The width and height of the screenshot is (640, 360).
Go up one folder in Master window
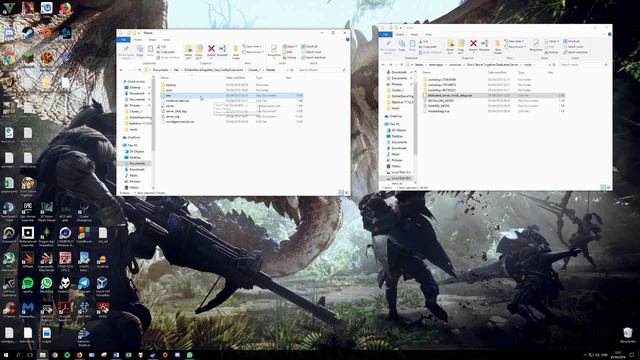[x=140, y=70]
